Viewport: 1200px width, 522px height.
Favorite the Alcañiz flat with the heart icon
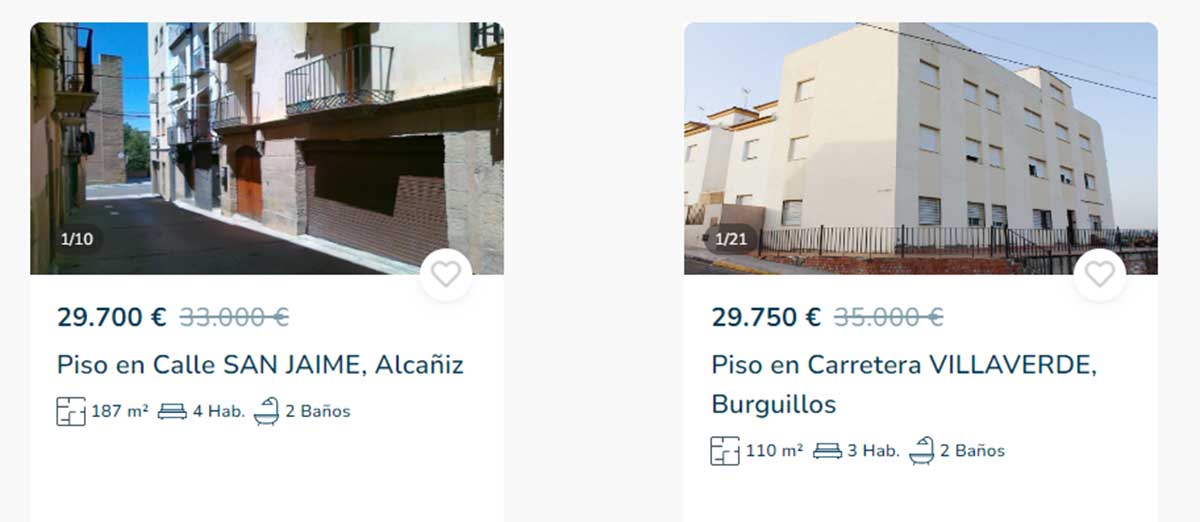pos(446,274)
